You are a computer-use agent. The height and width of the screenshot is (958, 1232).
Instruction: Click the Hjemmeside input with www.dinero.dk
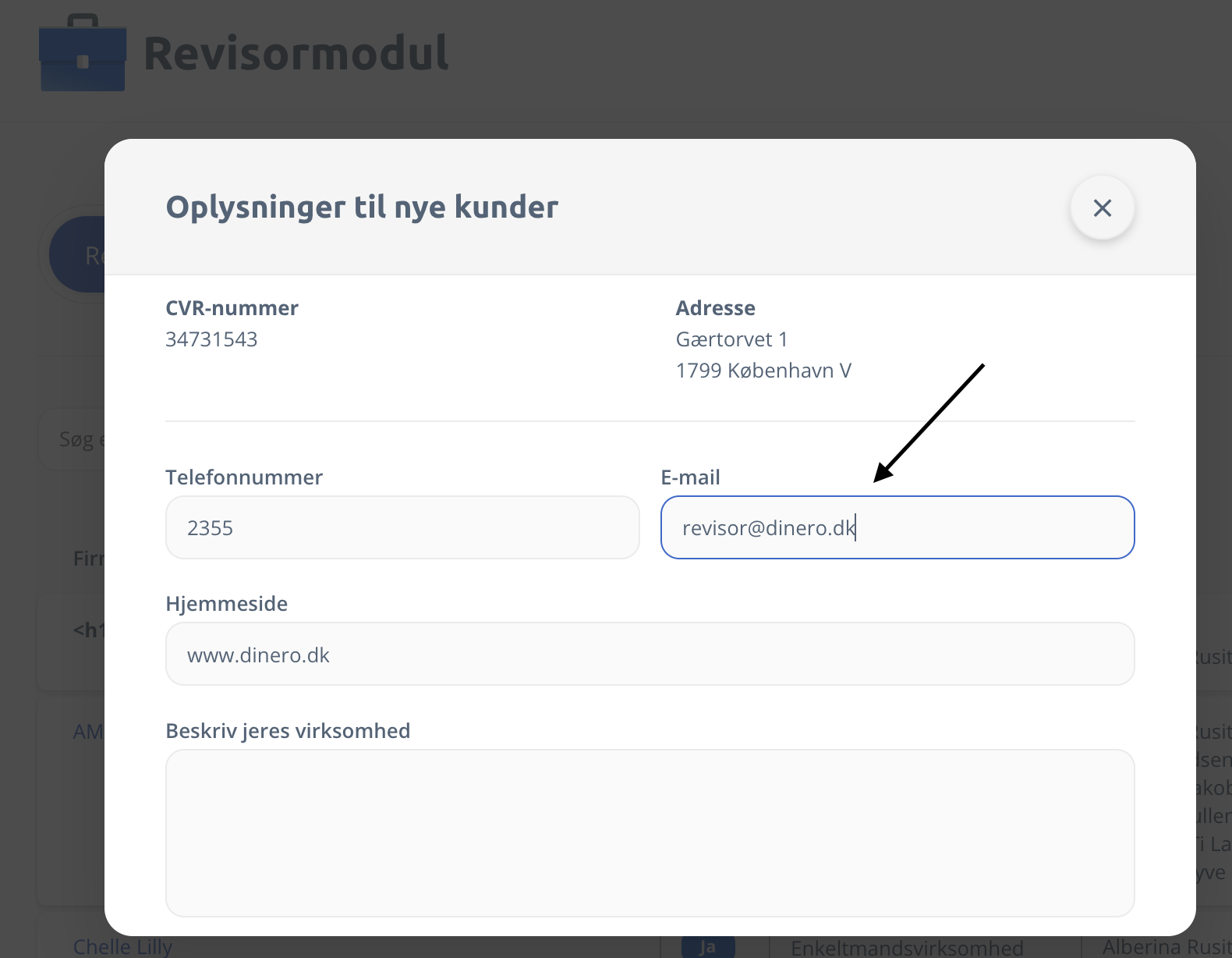650,654
